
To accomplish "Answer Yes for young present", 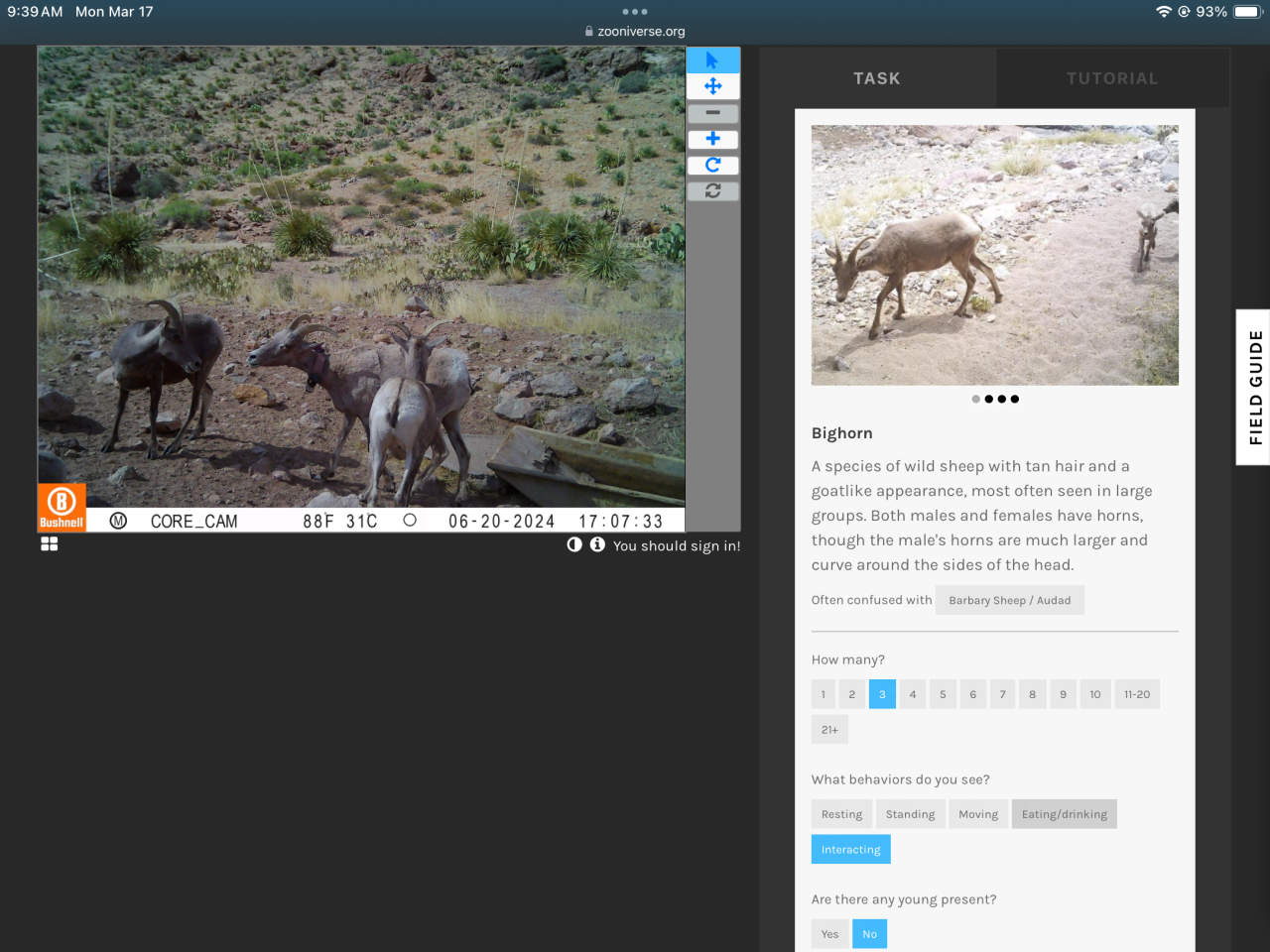I will coord(829,934).
